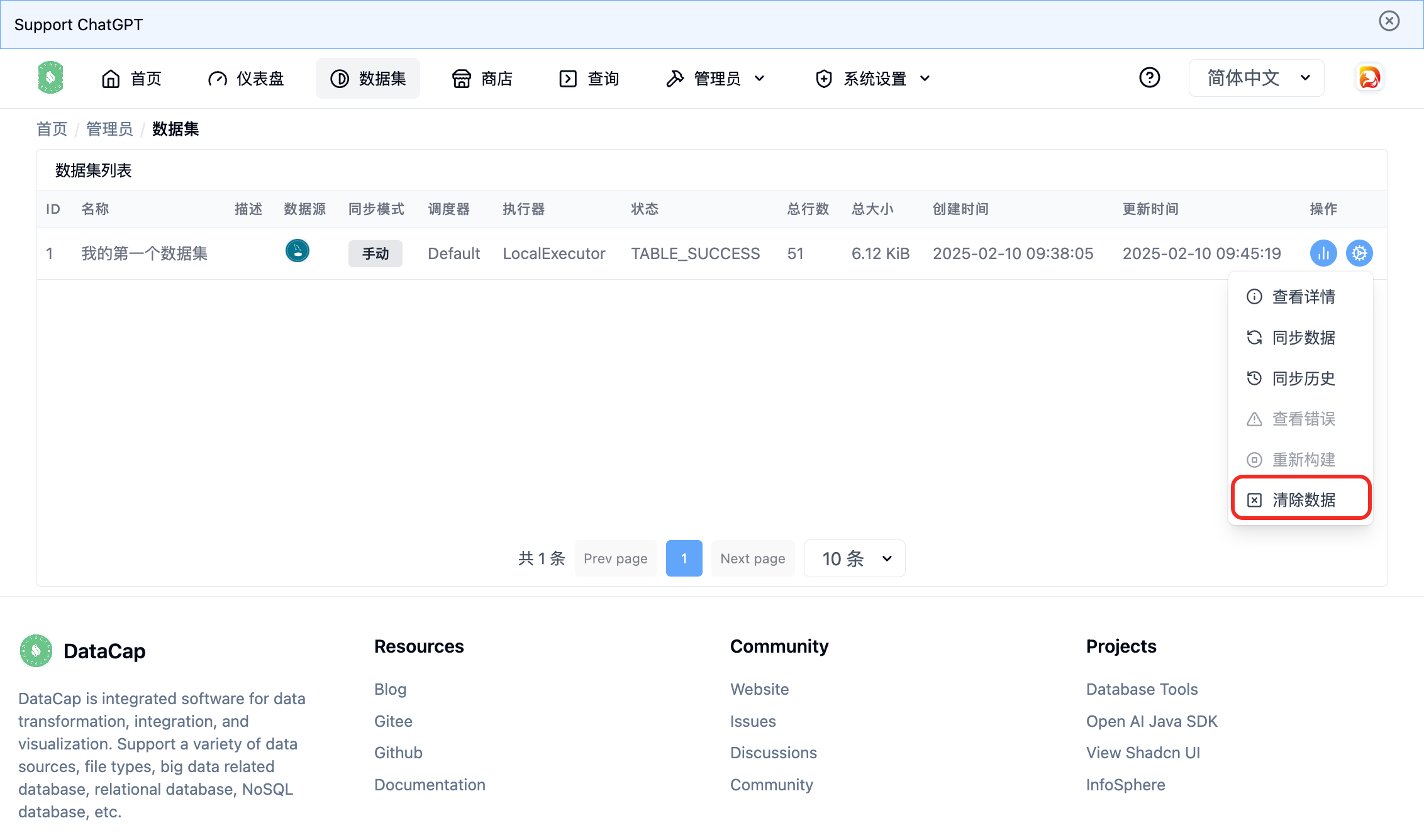The width and height of the screenshot is (1424, 840).
Task: Click the Default scheduler cell
Action: coord(454,253)
